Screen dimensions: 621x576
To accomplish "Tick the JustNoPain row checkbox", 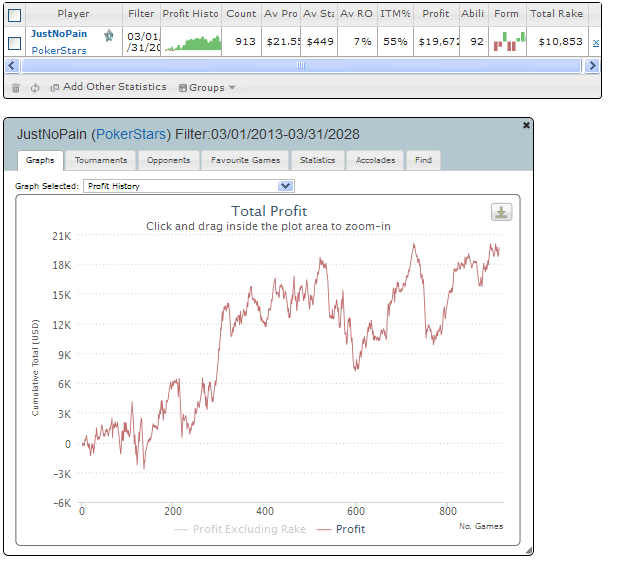I will [x=15, y=43].
